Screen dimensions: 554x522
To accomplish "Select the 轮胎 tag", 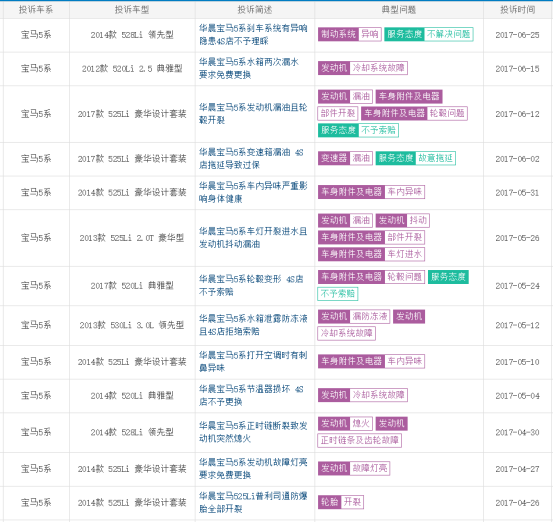I will click(330, 502).
